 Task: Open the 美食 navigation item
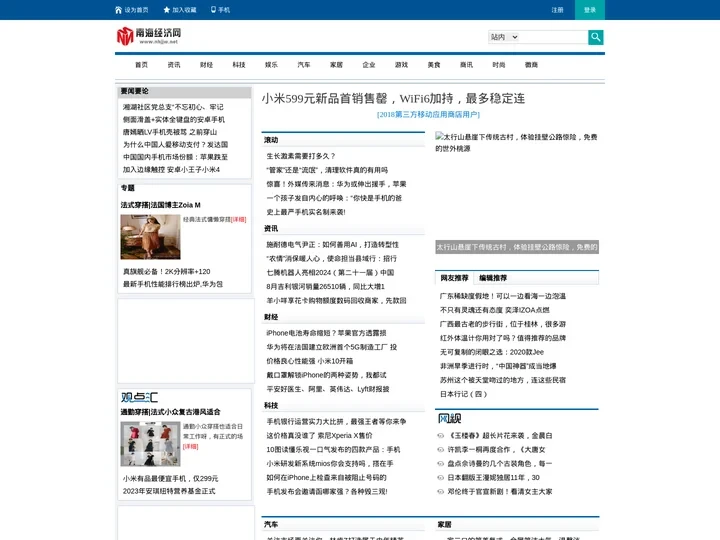tap(434, 65)
